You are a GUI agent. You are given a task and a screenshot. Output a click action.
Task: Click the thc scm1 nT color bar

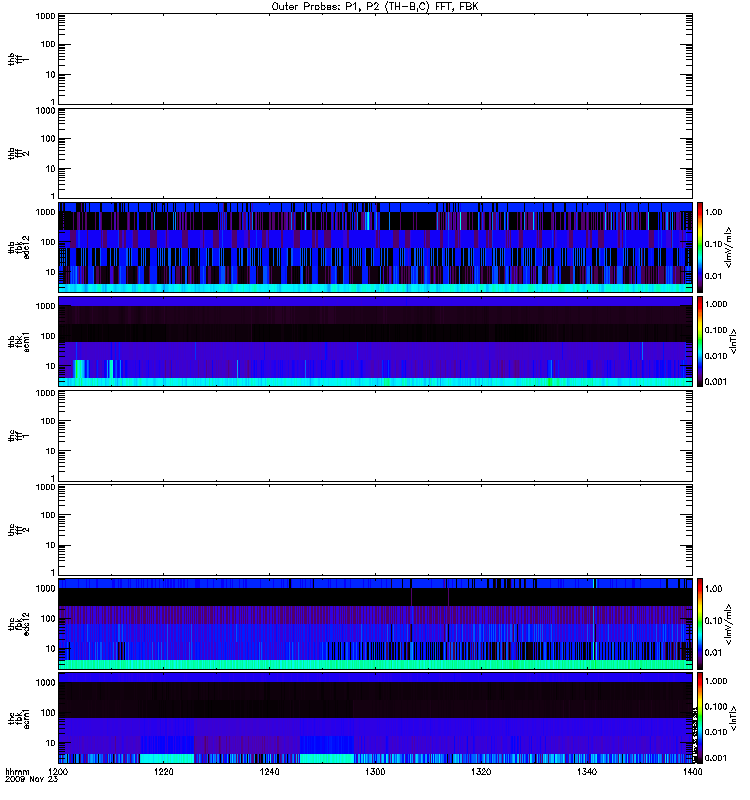(700, 718)
